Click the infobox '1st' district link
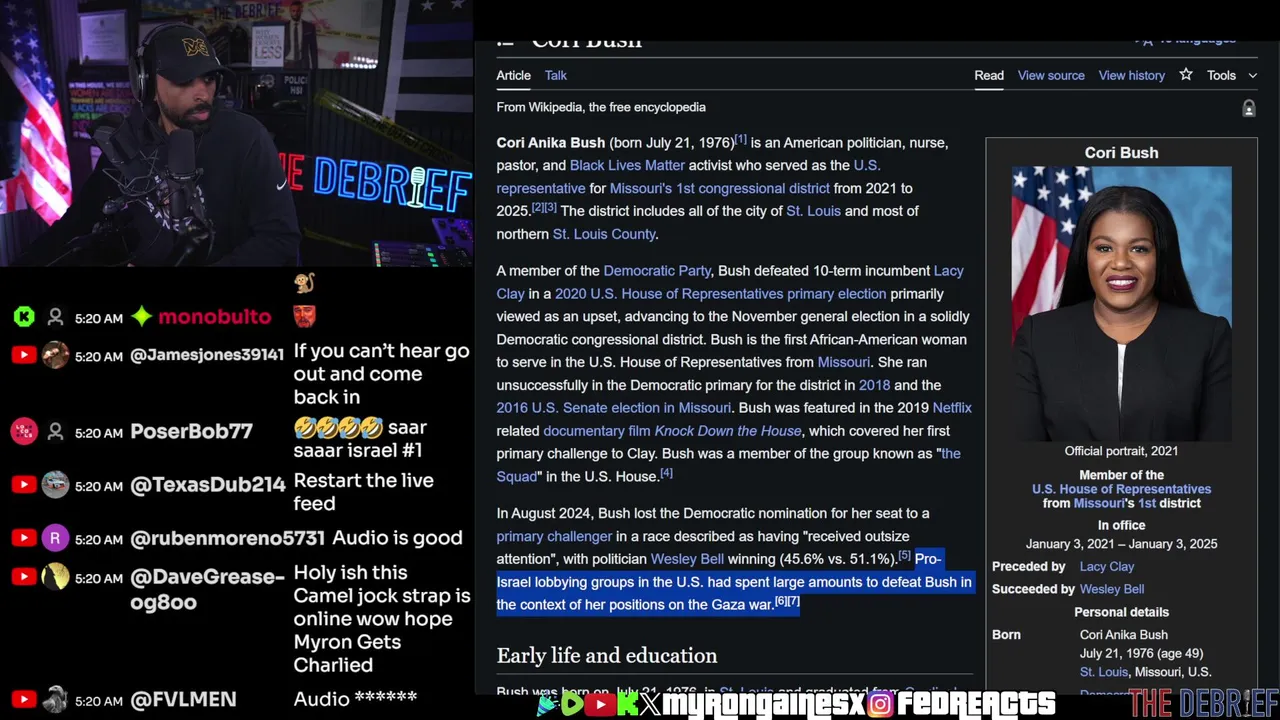Image resolution: width=1280 pixels, height=720 pixels. [1146, 503]
